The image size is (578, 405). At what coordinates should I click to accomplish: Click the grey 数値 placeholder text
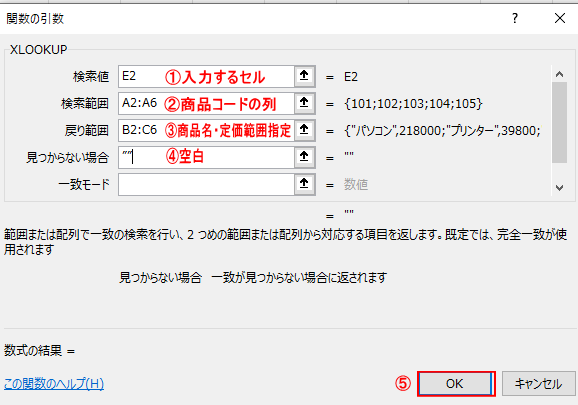[x=356, y=184]
